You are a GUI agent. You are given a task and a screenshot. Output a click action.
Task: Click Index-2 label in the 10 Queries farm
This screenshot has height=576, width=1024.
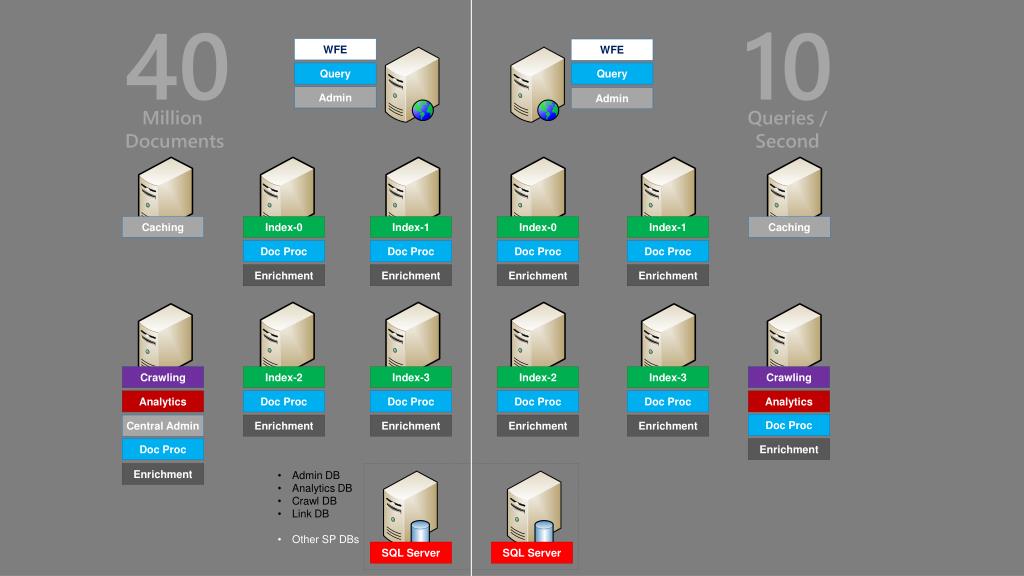point(537,377)
